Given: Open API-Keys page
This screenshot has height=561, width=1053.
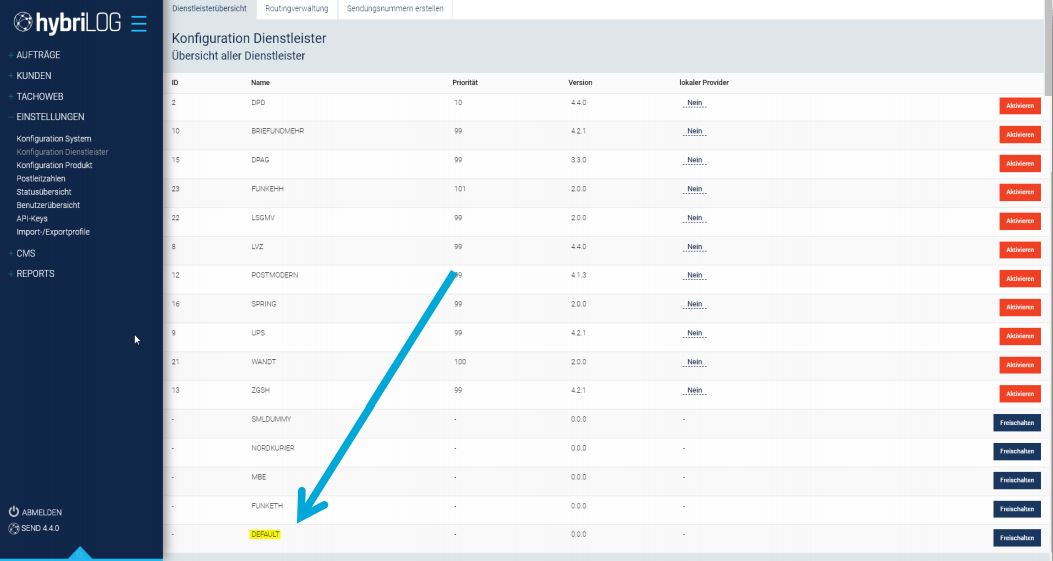Looking at the screenshot, I should [x=32, y=219].
